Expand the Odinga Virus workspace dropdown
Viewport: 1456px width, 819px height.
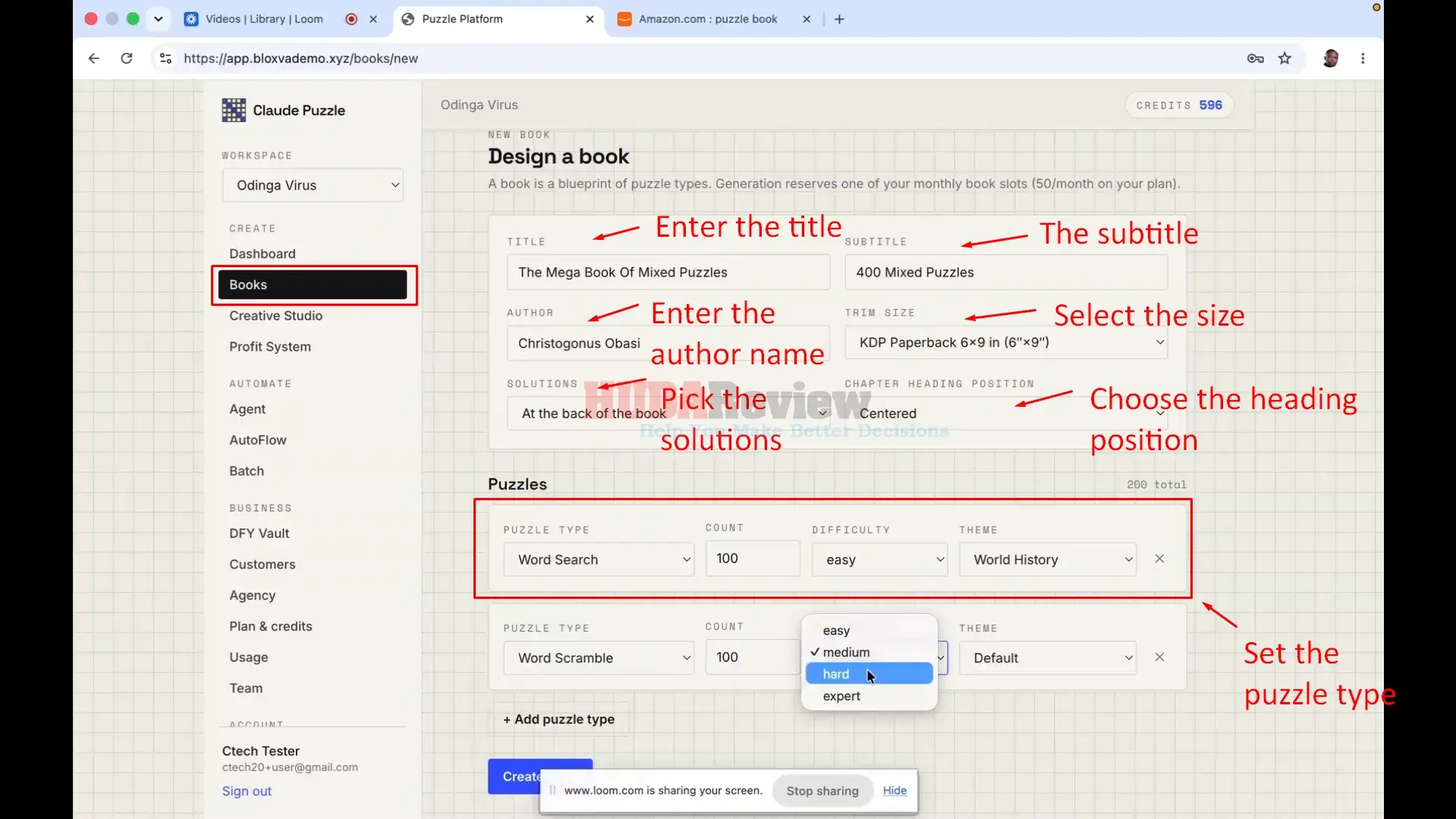coord(313,185)
